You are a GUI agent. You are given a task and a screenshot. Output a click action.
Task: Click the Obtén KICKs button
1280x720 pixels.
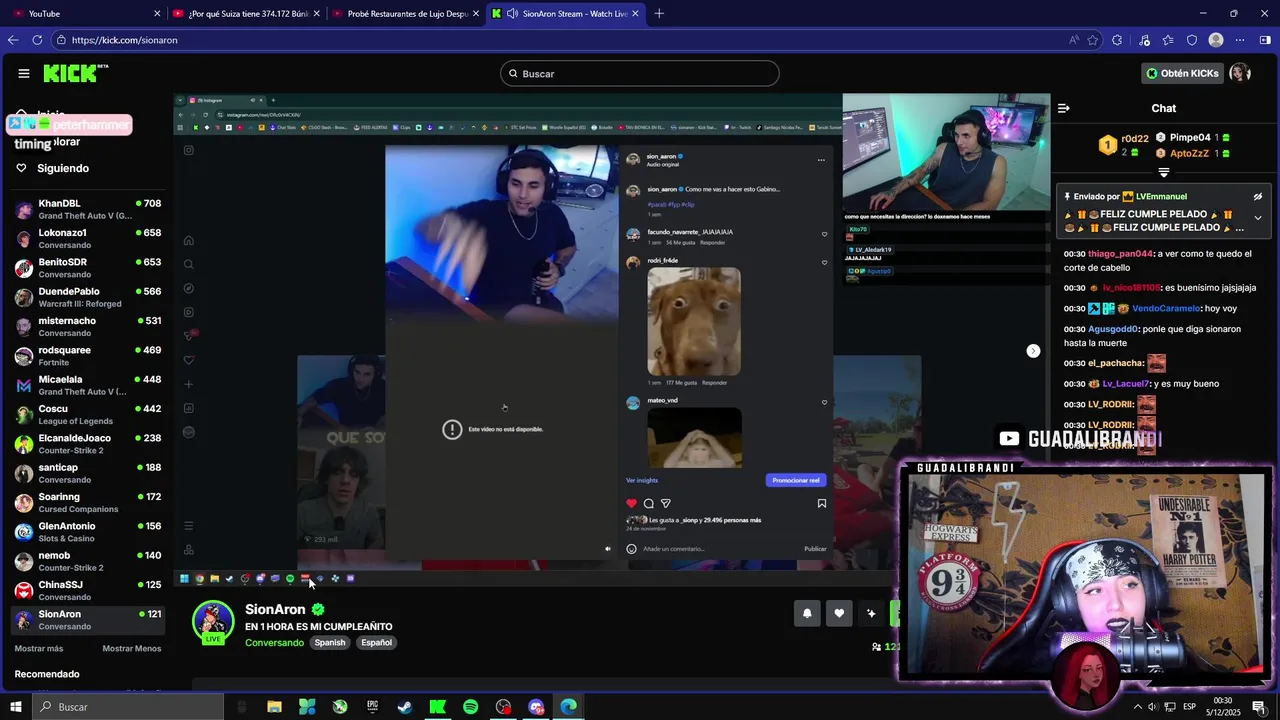(1182, 73)
